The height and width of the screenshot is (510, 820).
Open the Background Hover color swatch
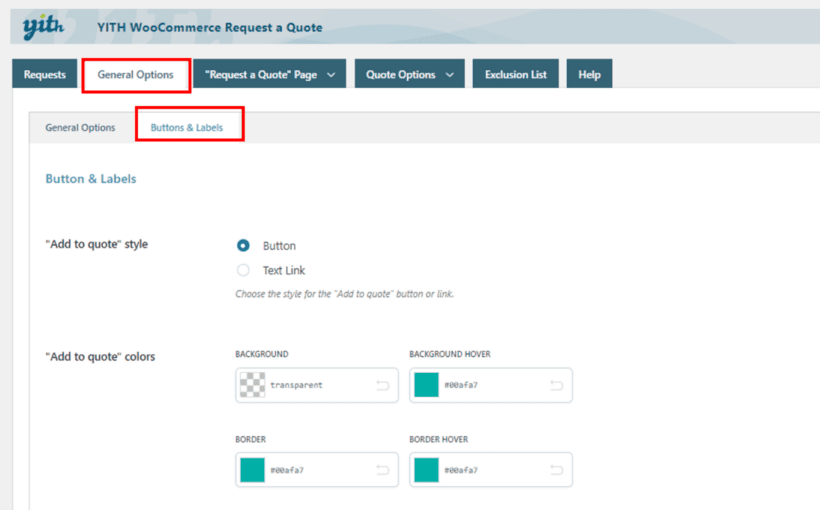click(x=426, y=385)
